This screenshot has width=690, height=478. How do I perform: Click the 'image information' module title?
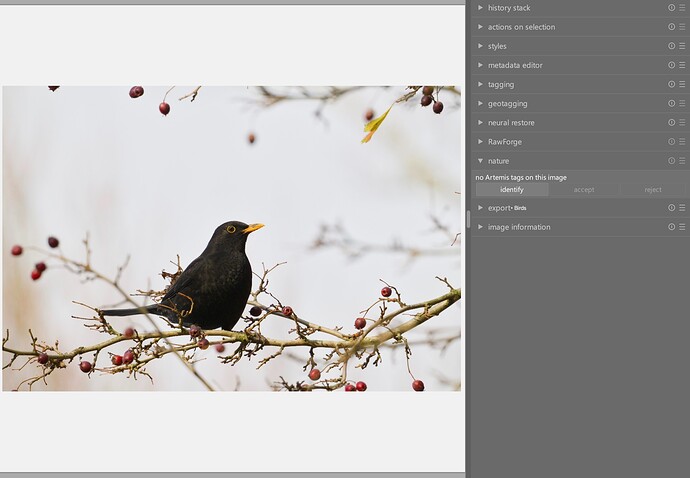pos(519,227)
